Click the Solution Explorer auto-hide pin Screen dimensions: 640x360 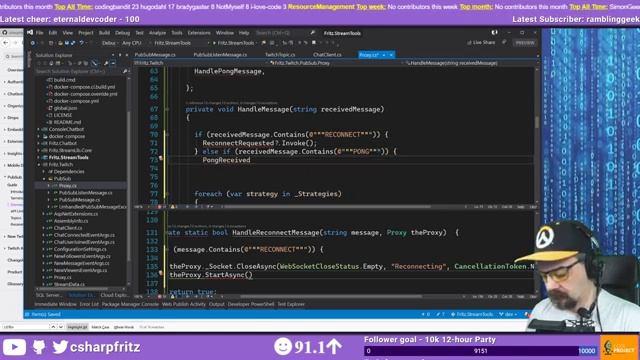120,55
